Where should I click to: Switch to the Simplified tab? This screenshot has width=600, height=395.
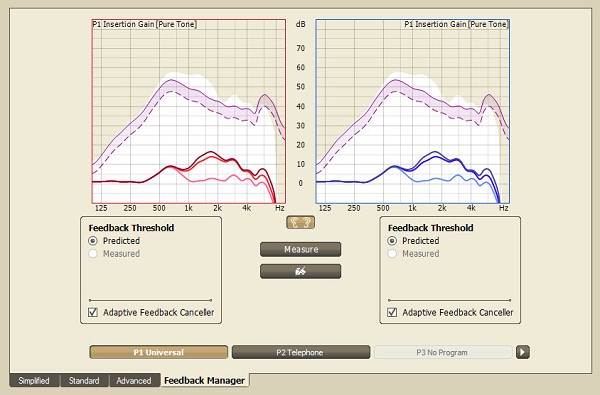(34, 380)
